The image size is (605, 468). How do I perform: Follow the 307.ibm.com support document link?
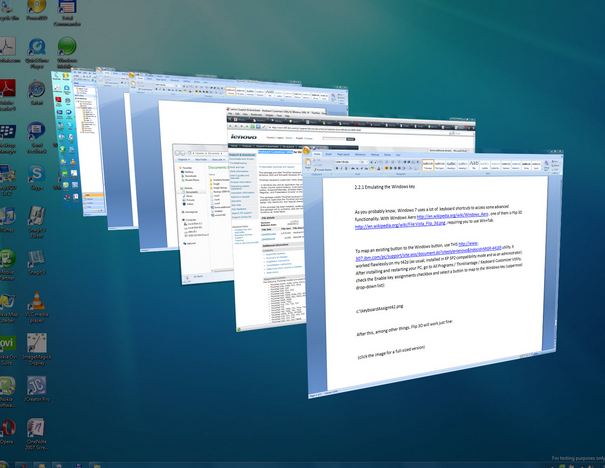point(429,252)
